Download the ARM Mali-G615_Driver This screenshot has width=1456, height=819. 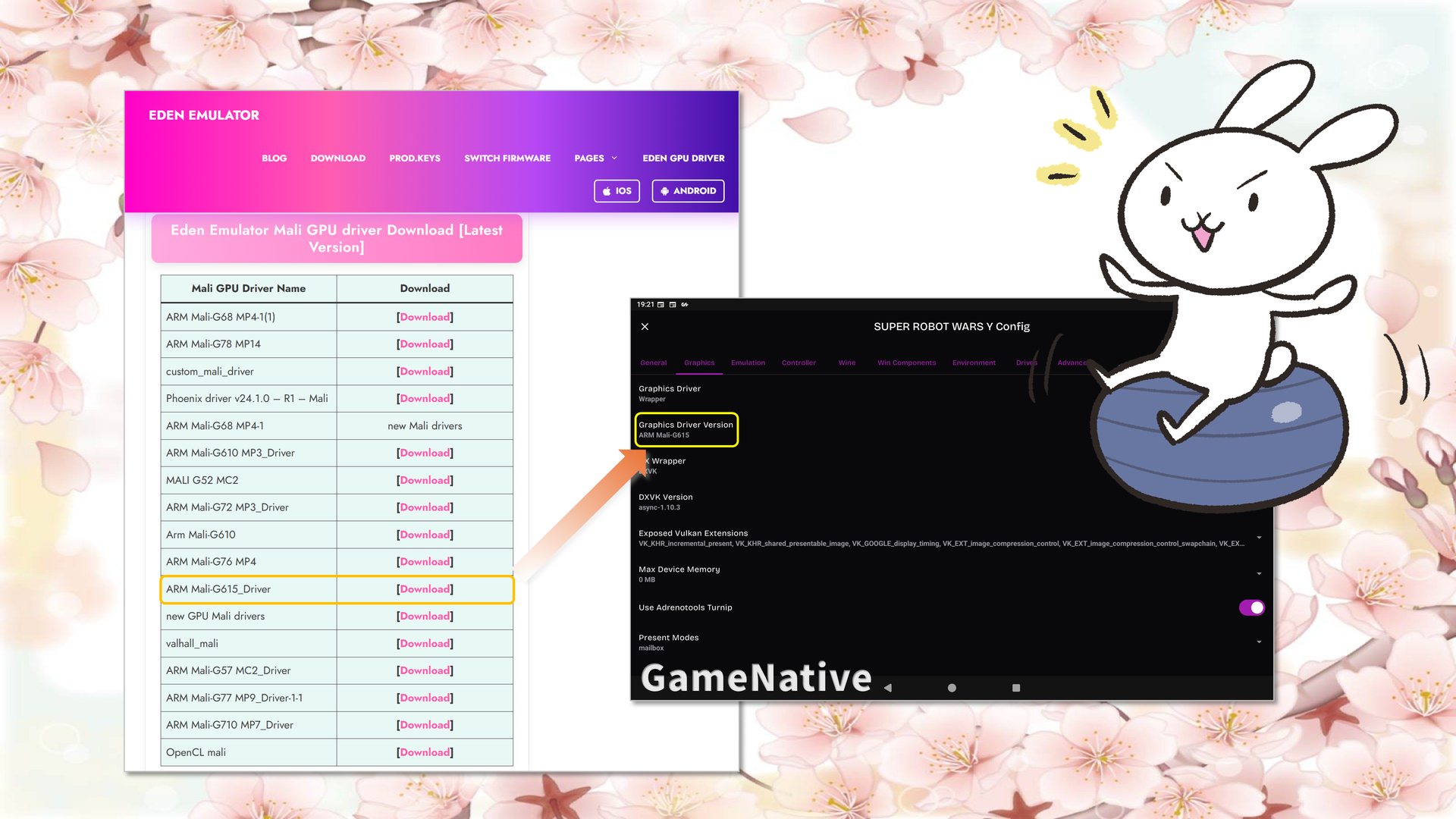pos(425,589)
